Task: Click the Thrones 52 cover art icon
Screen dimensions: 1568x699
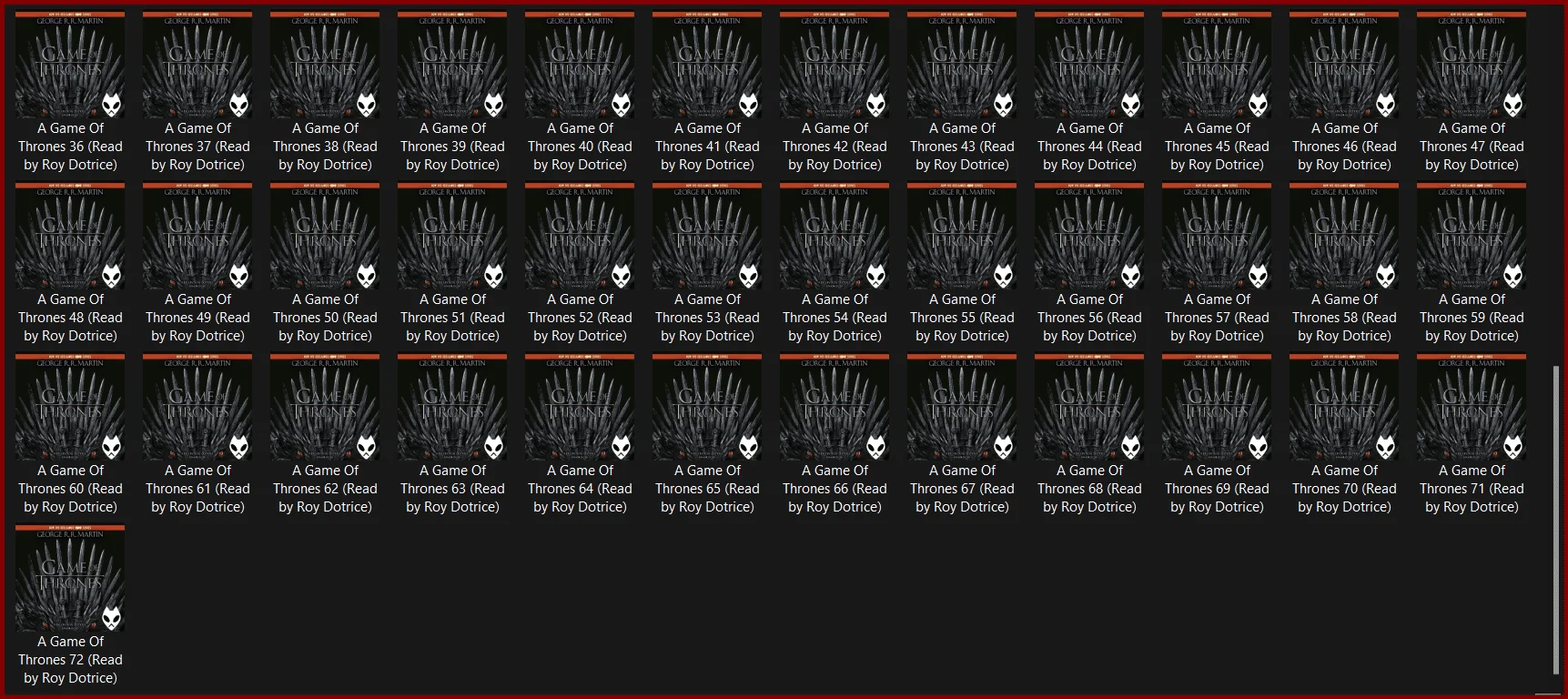Action: pyautogui.click(x=580, y=237)
